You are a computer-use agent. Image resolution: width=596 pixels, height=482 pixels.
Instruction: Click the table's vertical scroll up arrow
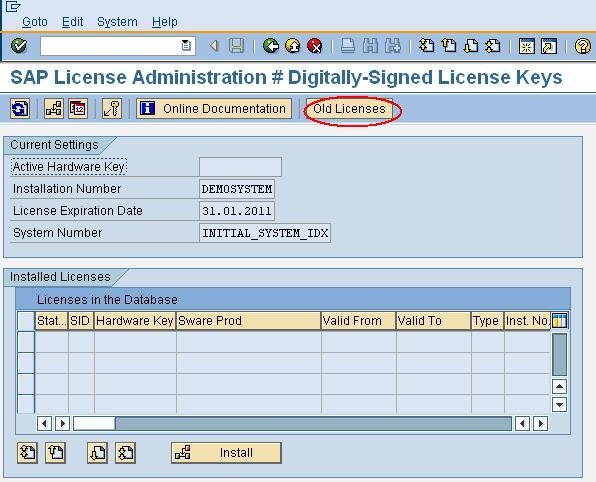pyautogui.click(x=560, y=387)
